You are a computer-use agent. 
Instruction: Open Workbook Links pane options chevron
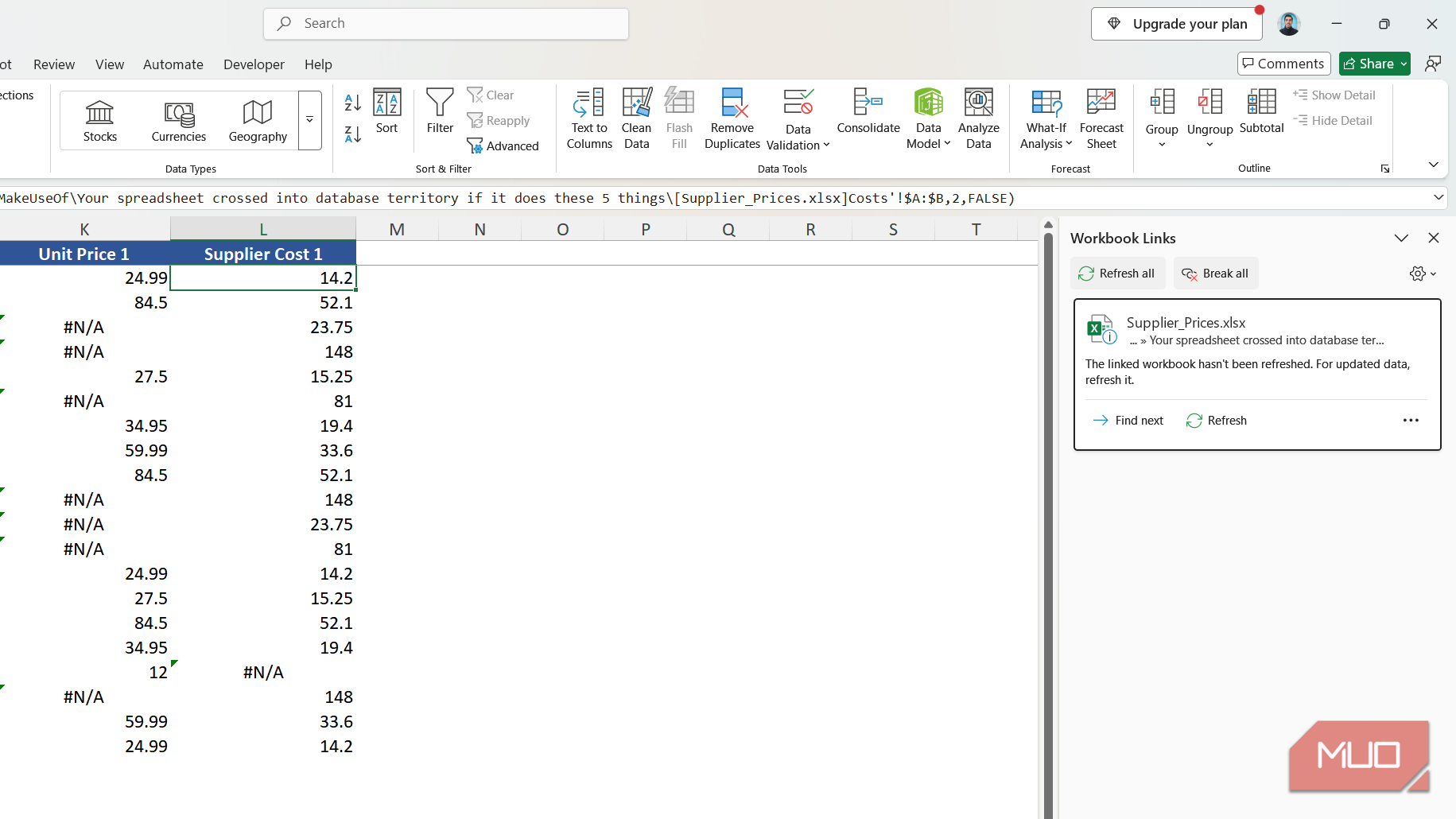1401,238
